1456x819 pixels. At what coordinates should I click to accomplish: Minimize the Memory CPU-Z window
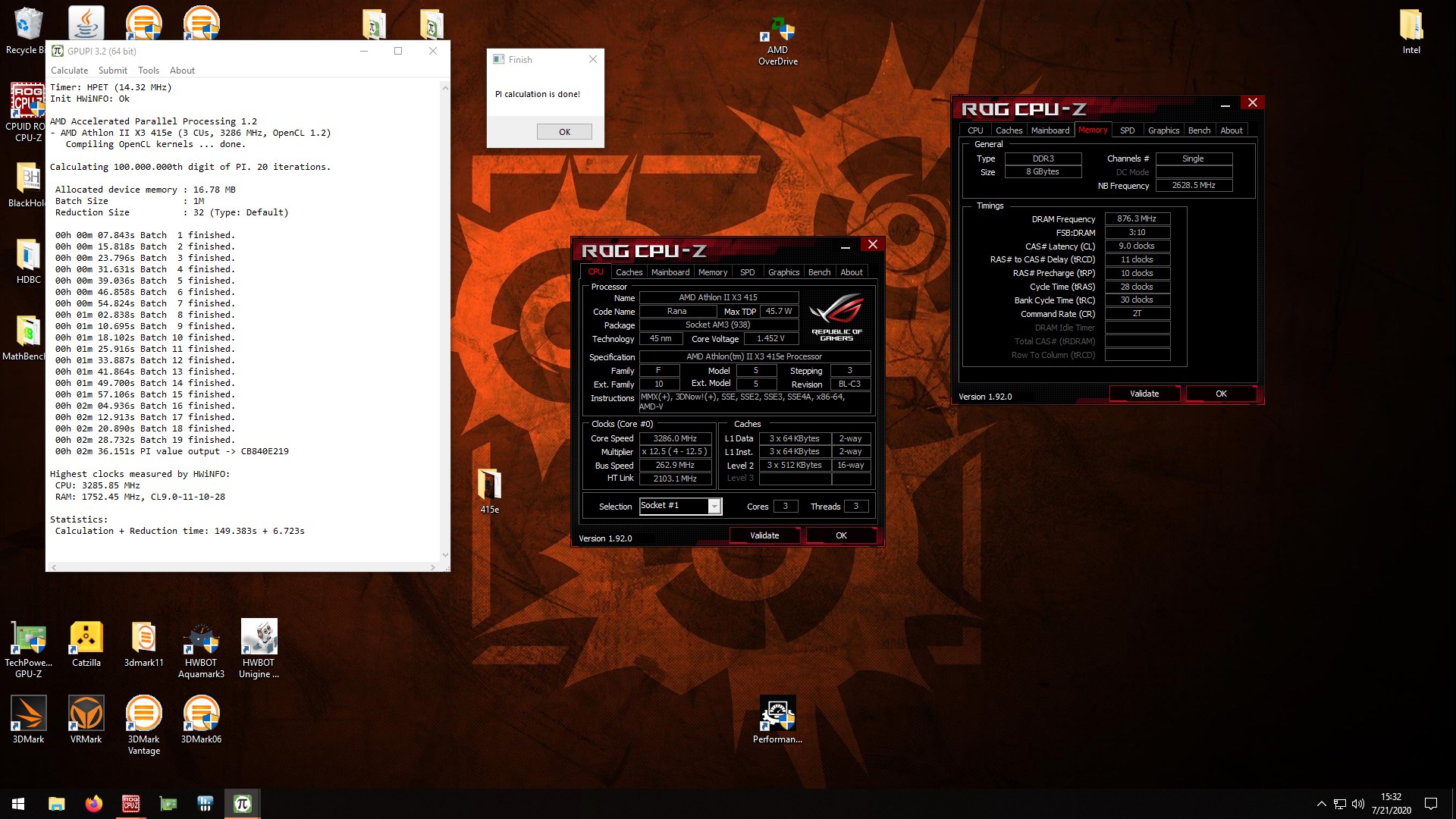(x=1225, y=104)
